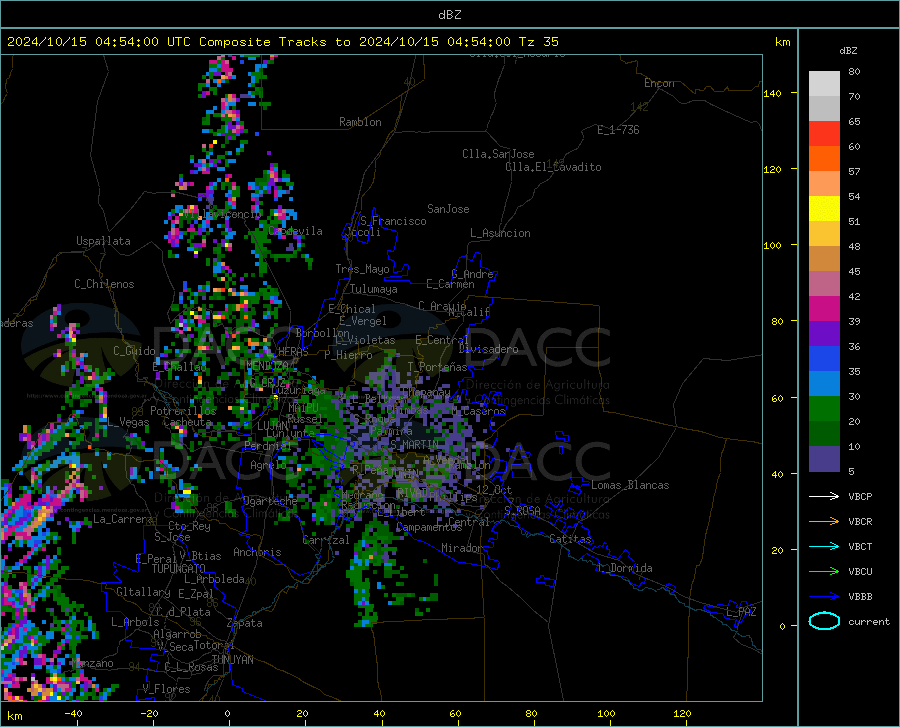
Task: Click the 'Clla.El_Cavadito' map label
Action: (553, 167)
